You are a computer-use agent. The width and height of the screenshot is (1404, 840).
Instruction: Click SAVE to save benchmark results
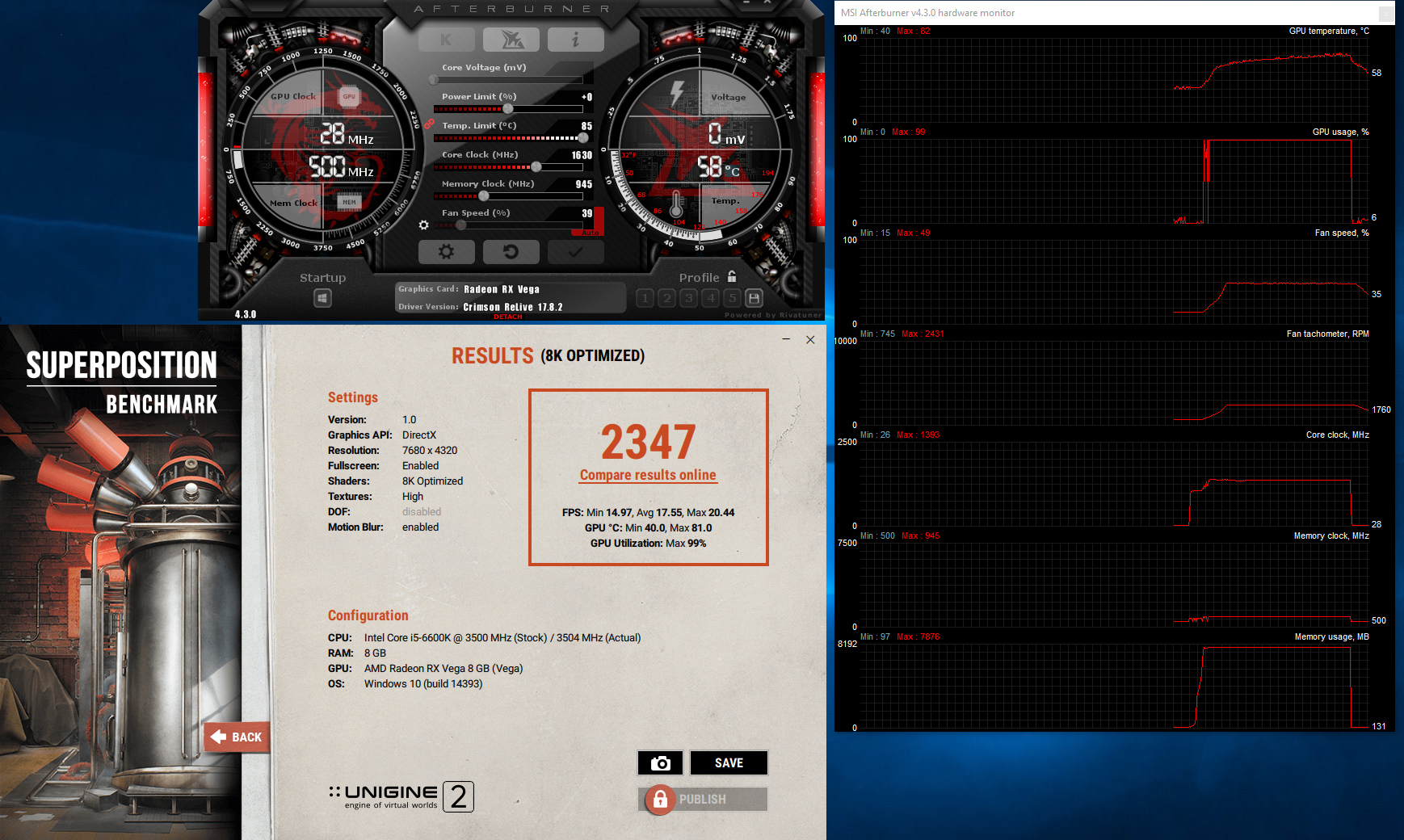click(x=729, y=763)
